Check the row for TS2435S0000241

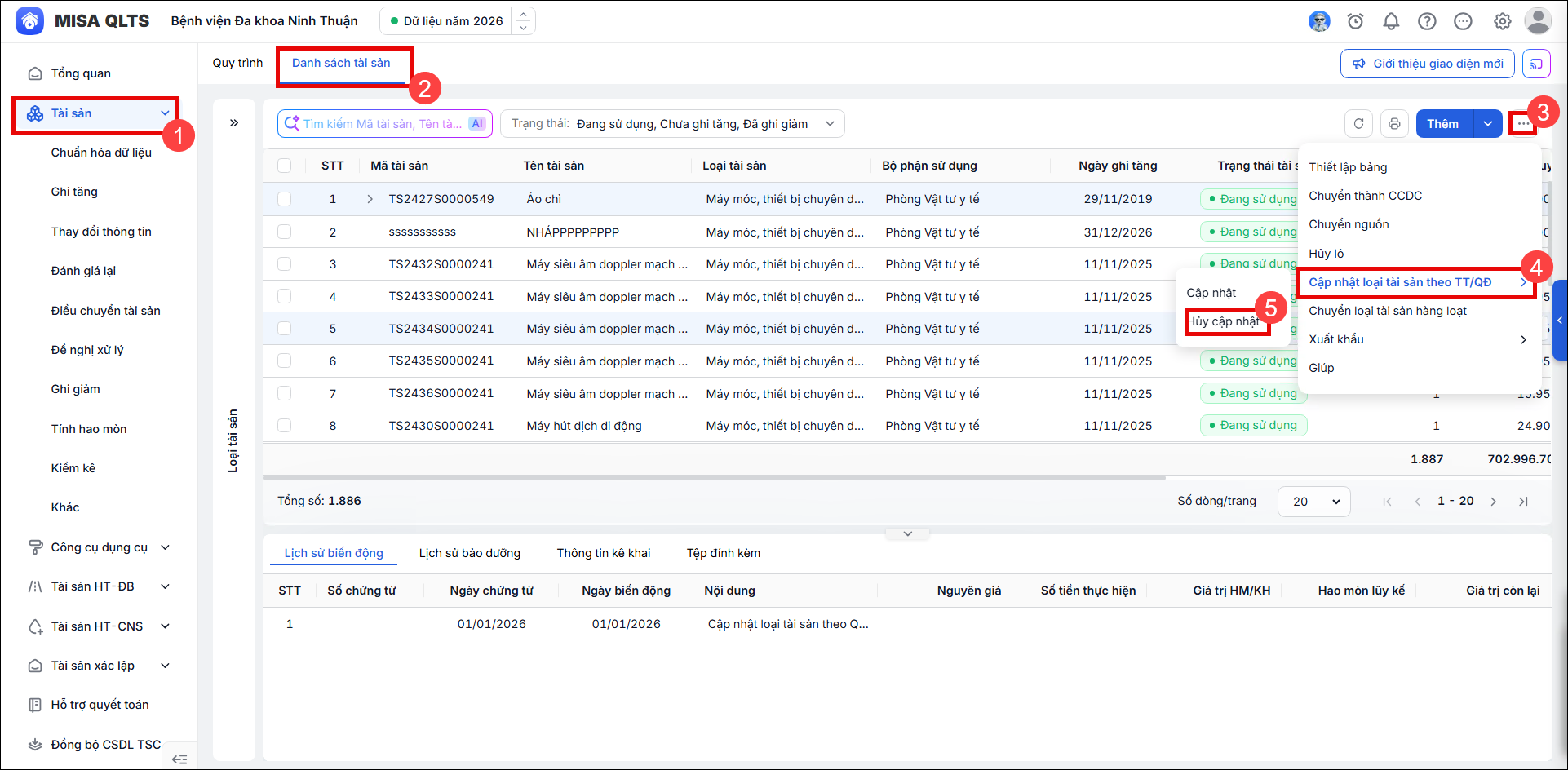pyautogui.click(x=284, y=361)
